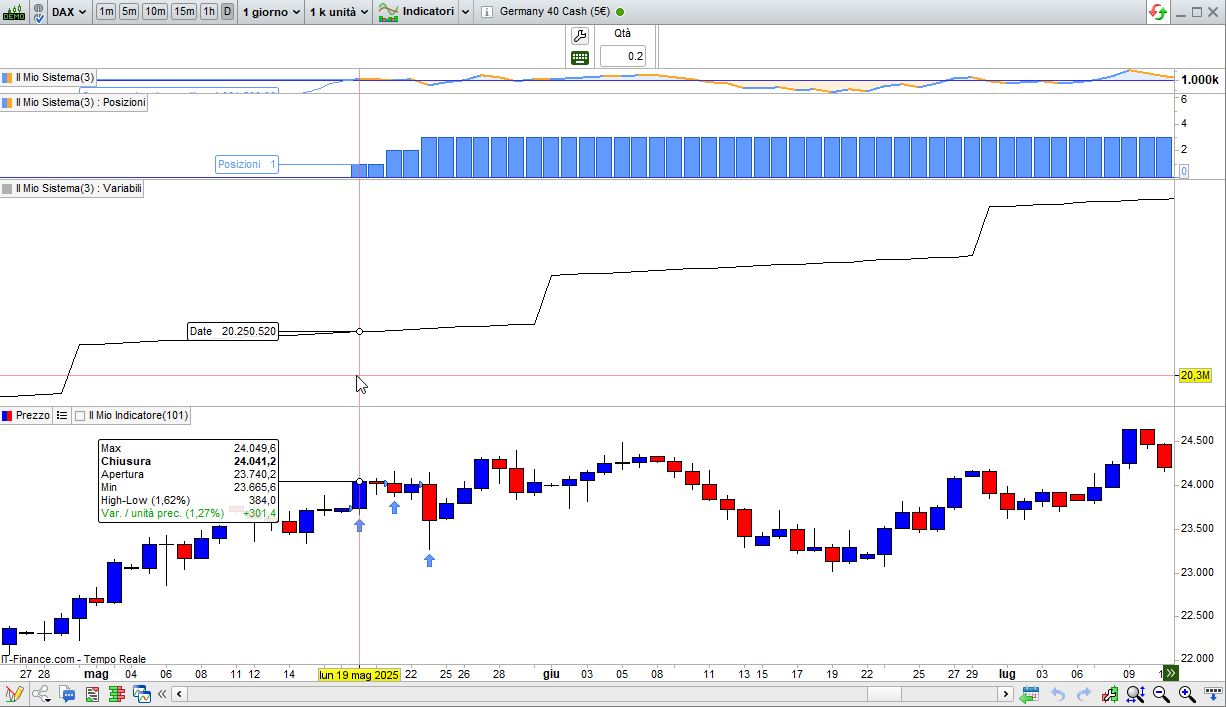Viewport: 1226px width, 707px height.
Task: Select the D daily timeframe button
Action: click(227, 12)
